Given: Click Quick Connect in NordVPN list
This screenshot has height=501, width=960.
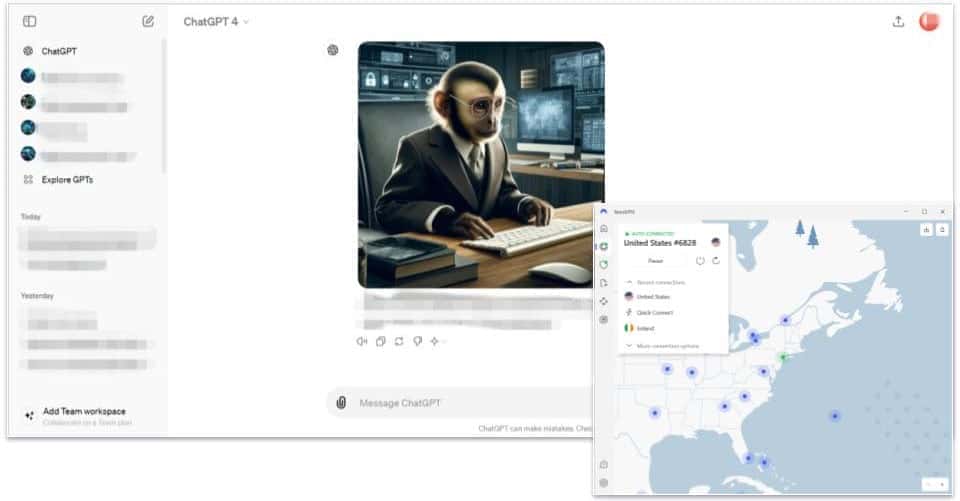Looking at the screenshot, I should (x=649, y=312).
